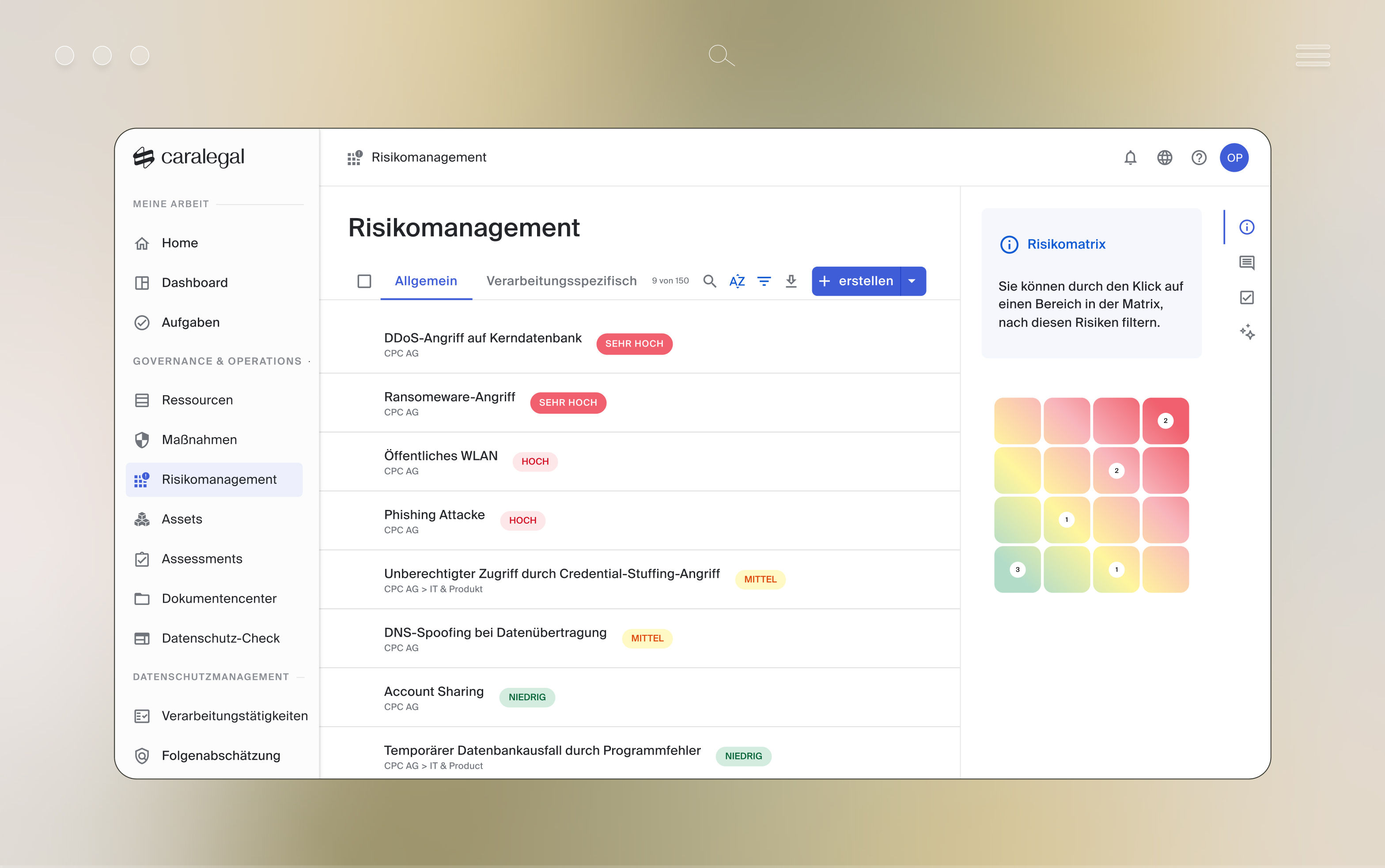Viewport: 1385px width, 868px height.
Task: Toggle the select-all checkbox above the list
Action: pyautogui.click(x=365, y=281)
